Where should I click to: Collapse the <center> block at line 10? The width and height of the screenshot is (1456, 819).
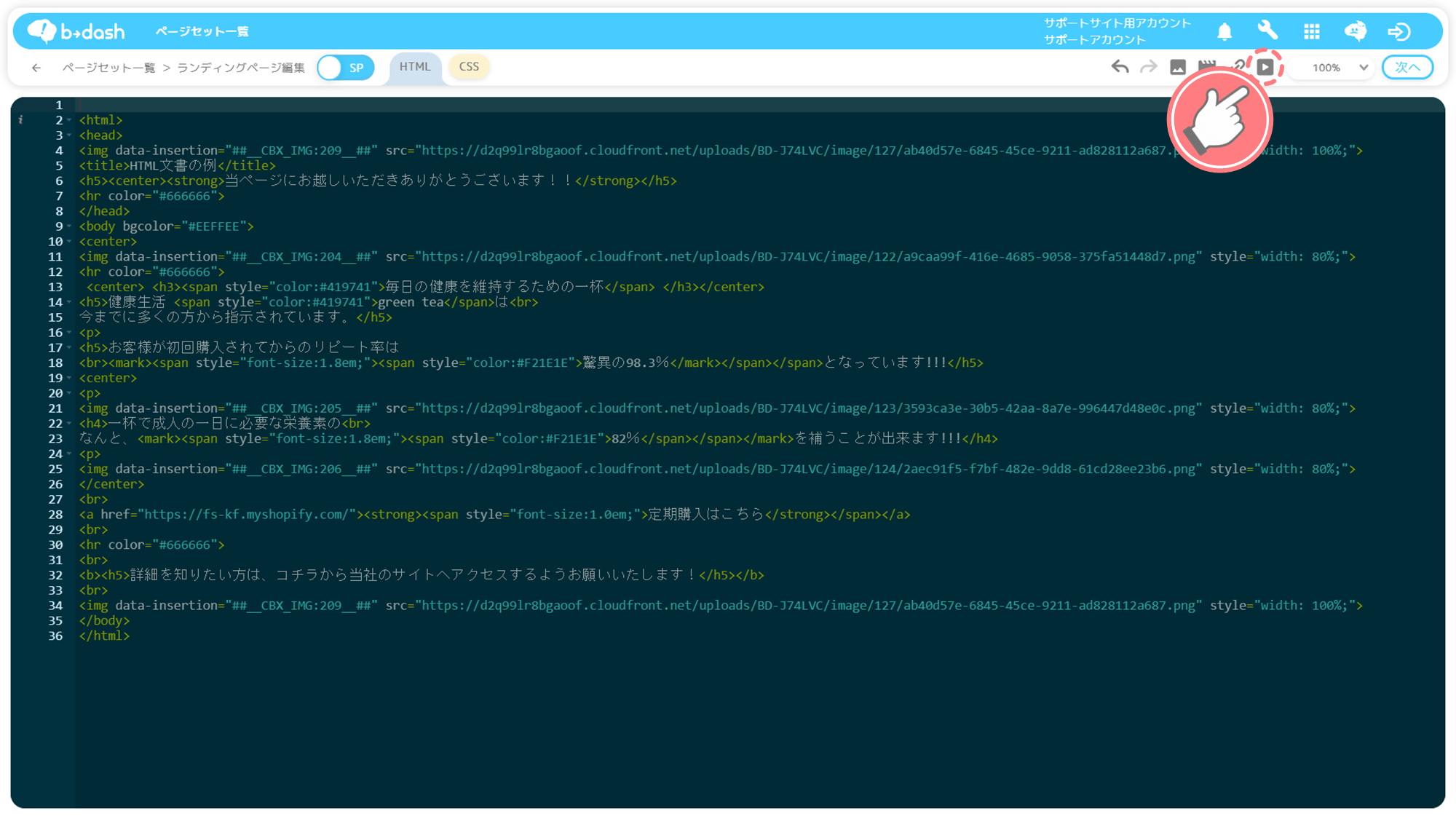(69, 242)
